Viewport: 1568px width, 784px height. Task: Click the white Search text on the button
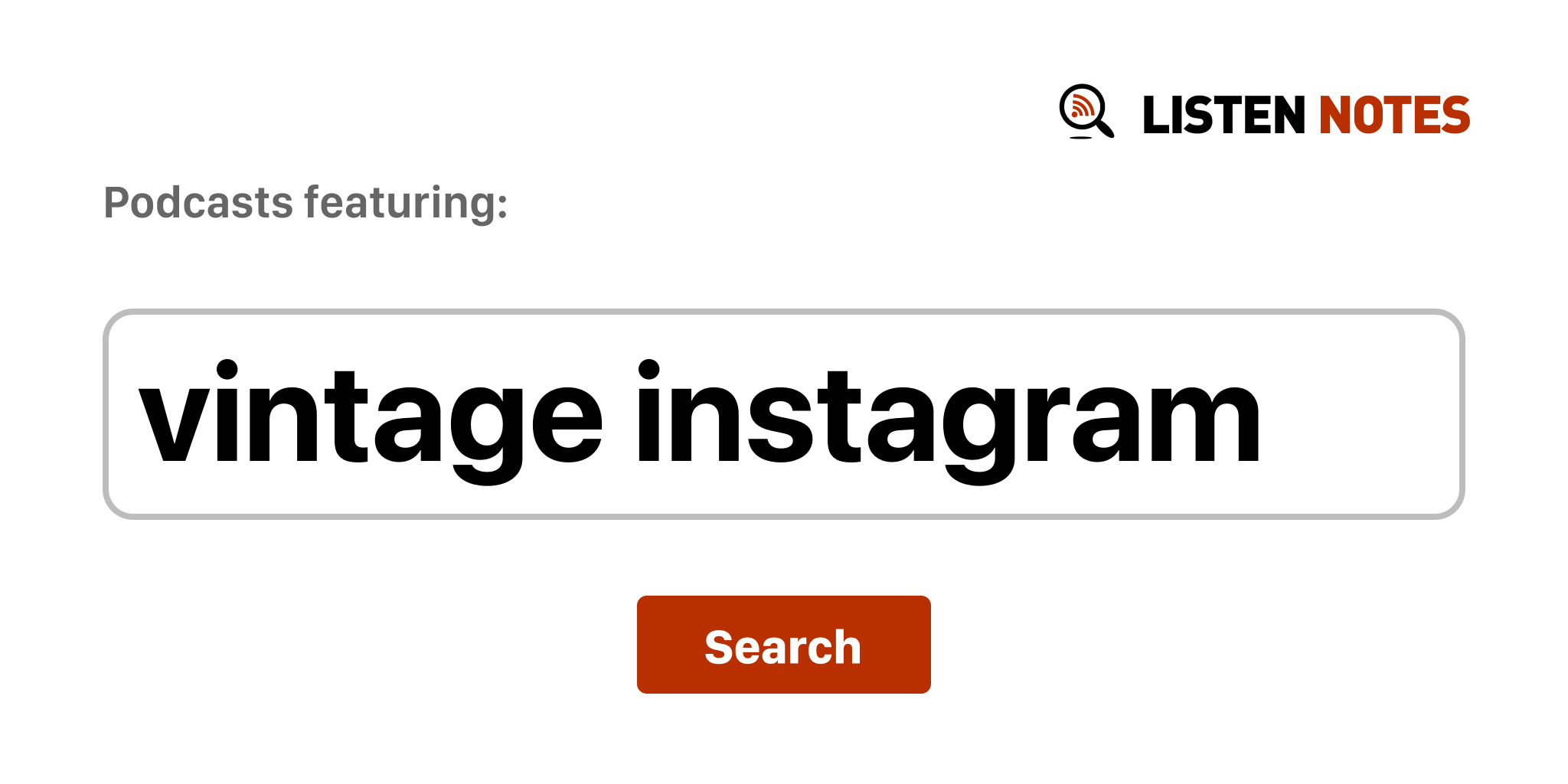coord(783,647)
